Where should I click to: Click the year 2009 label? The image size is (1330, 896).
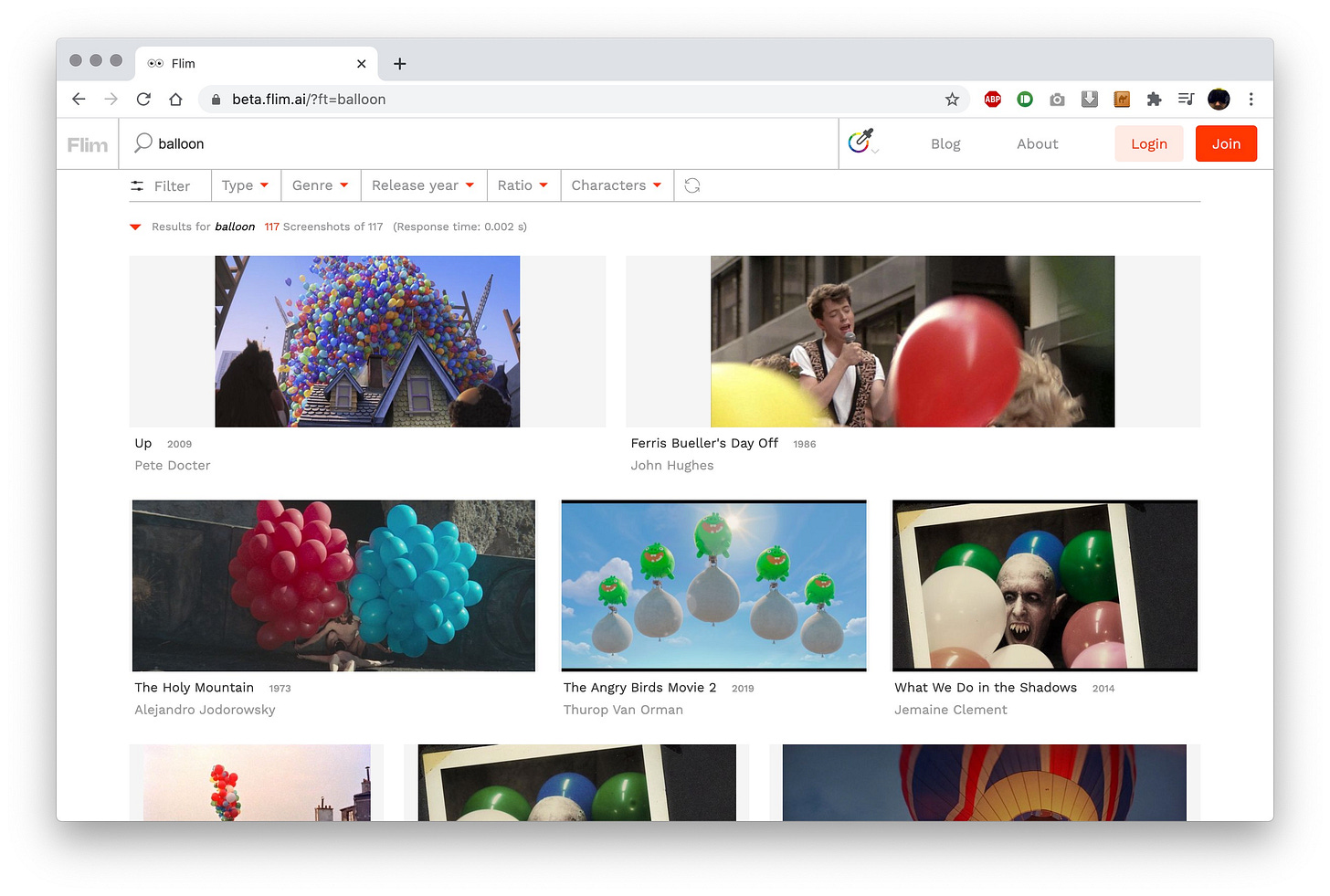179,445
